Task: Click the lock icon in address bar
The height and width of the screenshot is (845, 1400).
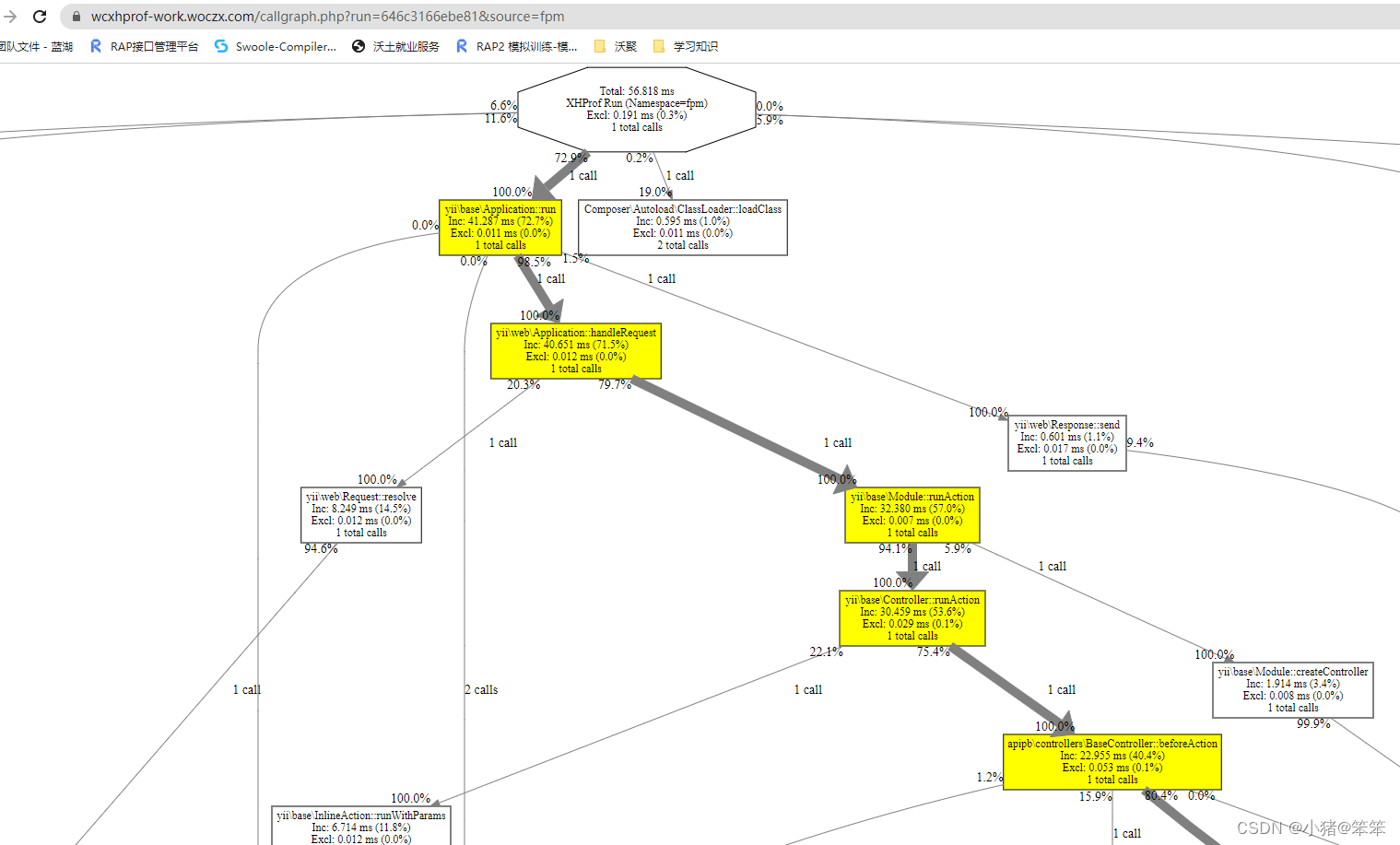Action: (76, 17)
